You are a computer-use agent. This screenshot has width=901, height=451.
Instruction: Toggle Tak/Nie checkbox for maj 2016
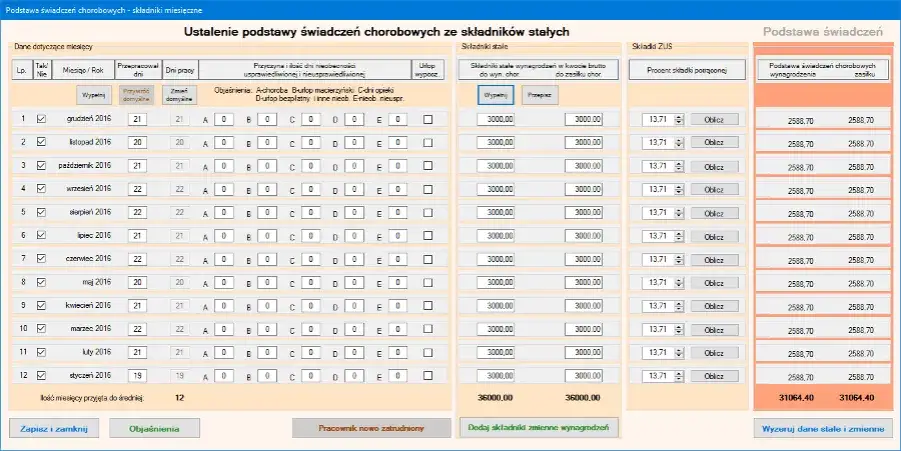point(41,282)
